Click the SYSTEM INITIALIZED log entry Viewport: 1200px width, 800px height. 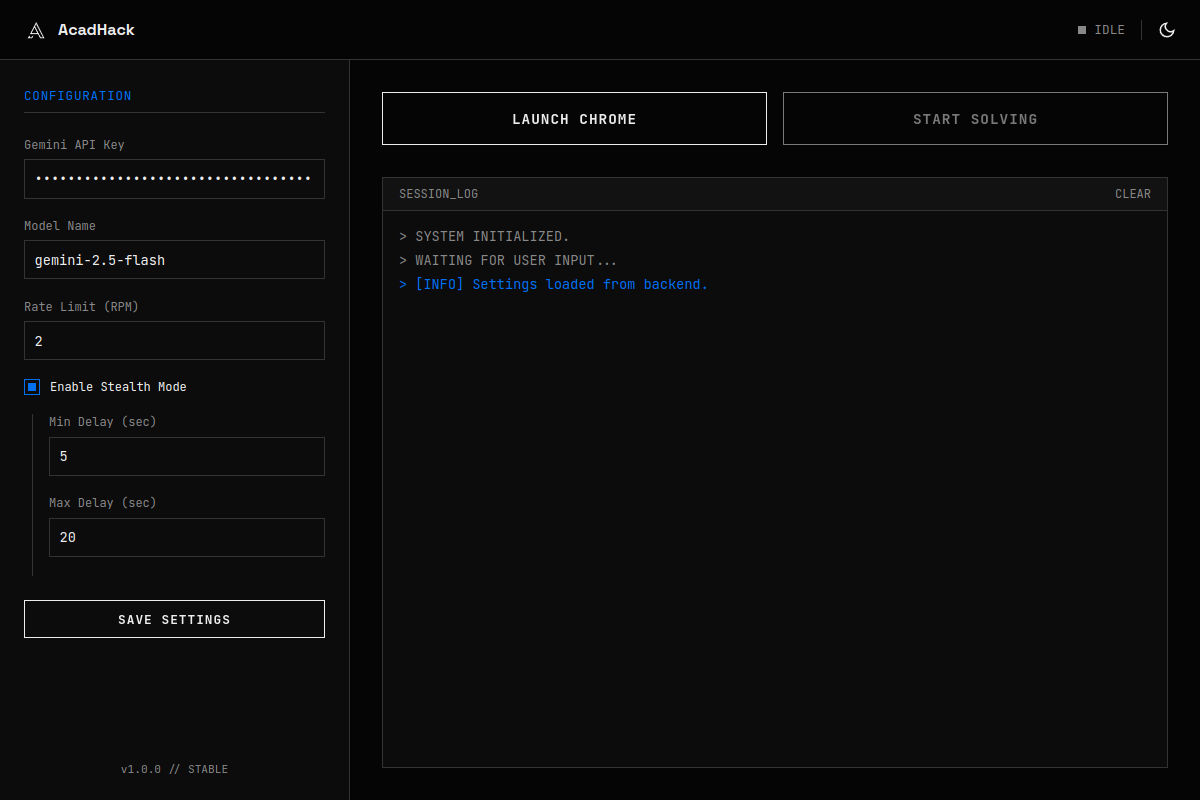(x=485, y=236)
